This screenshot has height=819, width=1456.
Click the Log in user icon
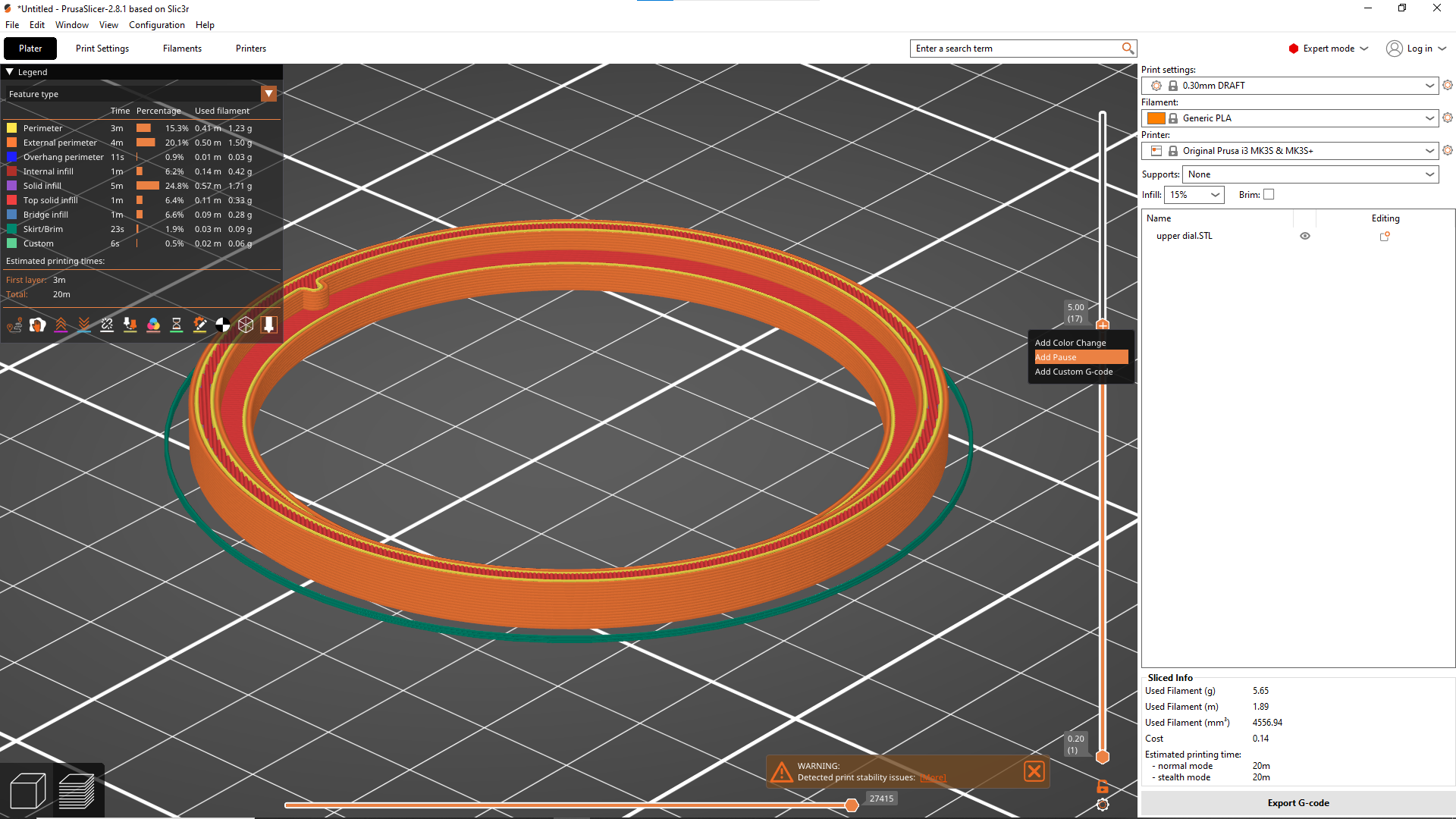1394,49
